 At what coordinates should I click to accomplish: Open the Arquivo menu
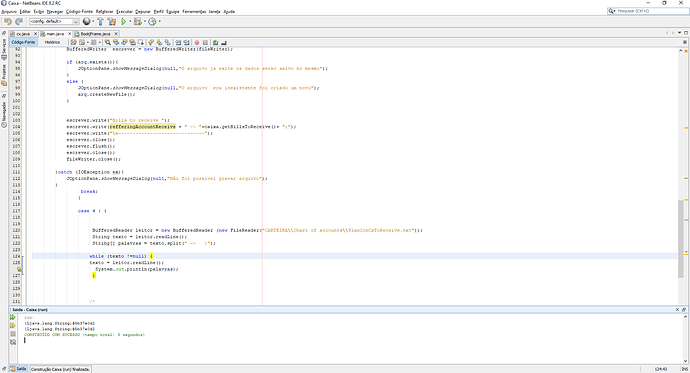(x=9, y=11)
